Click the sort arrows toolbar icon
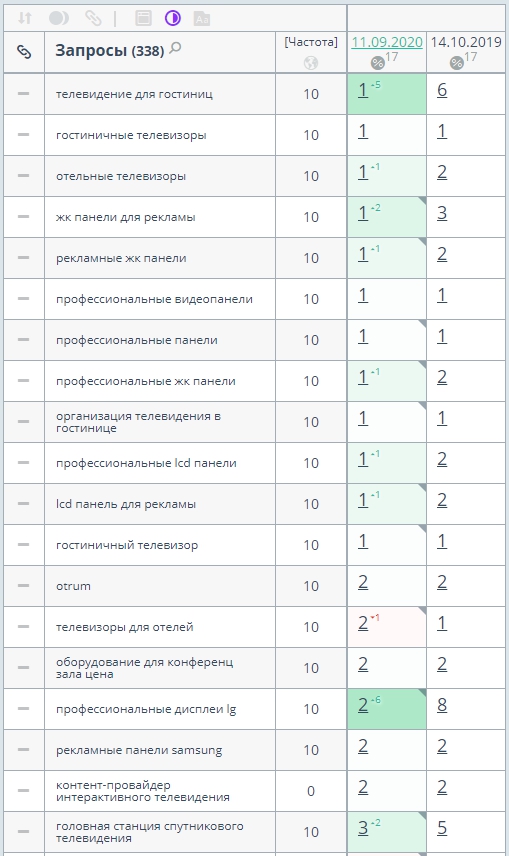 pyautogui.click(x=25, y=18)
